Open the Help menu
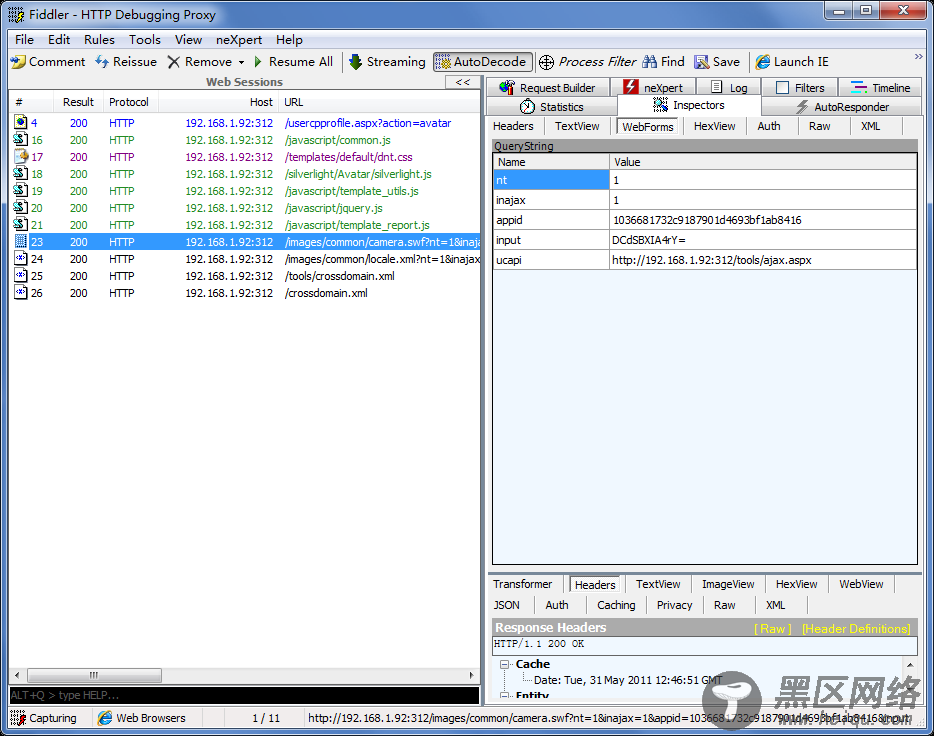 289,40
